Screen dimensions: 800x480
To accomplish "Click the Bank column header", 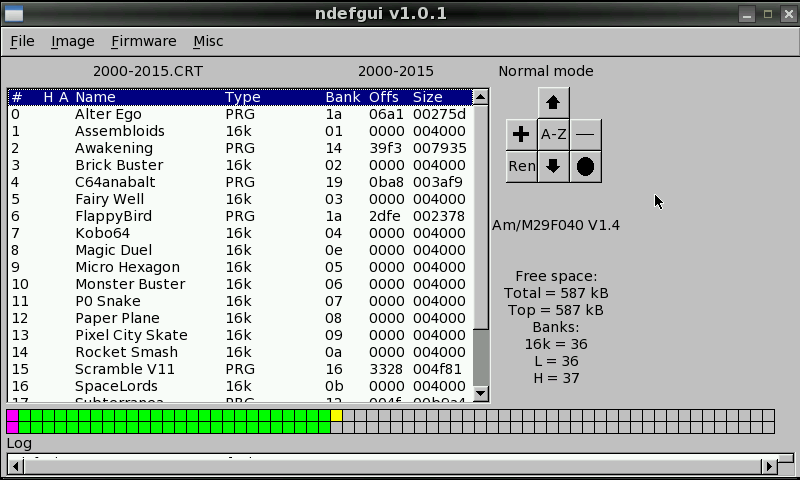I will 343,97.
